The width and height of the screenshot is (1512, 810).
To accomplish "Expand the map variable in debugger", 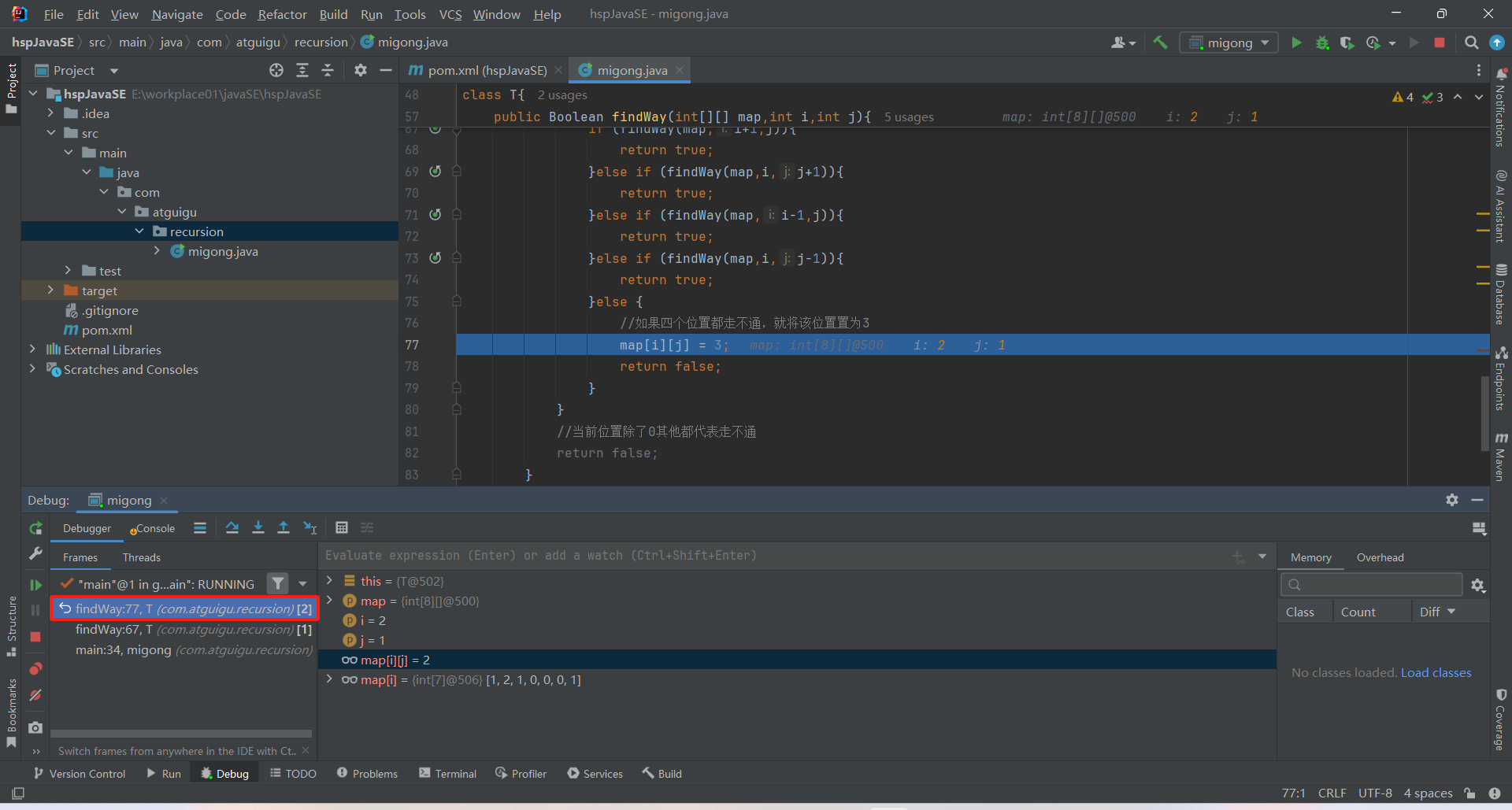I will pyautogui.click(x=330, y=601).
